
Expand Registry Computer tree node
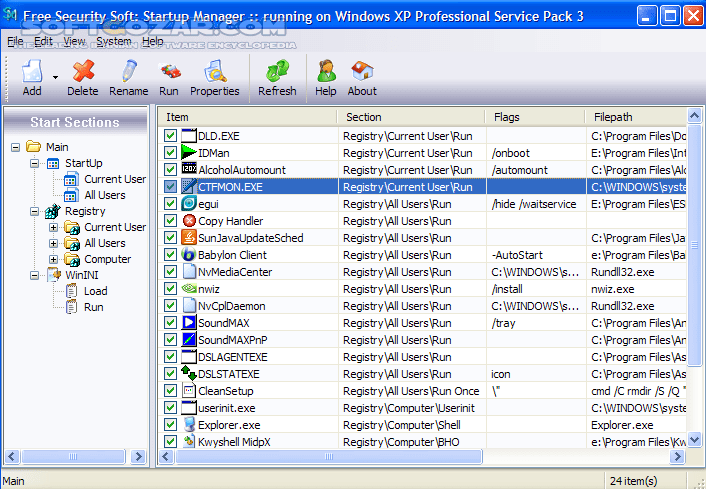(x=53, y=259)
